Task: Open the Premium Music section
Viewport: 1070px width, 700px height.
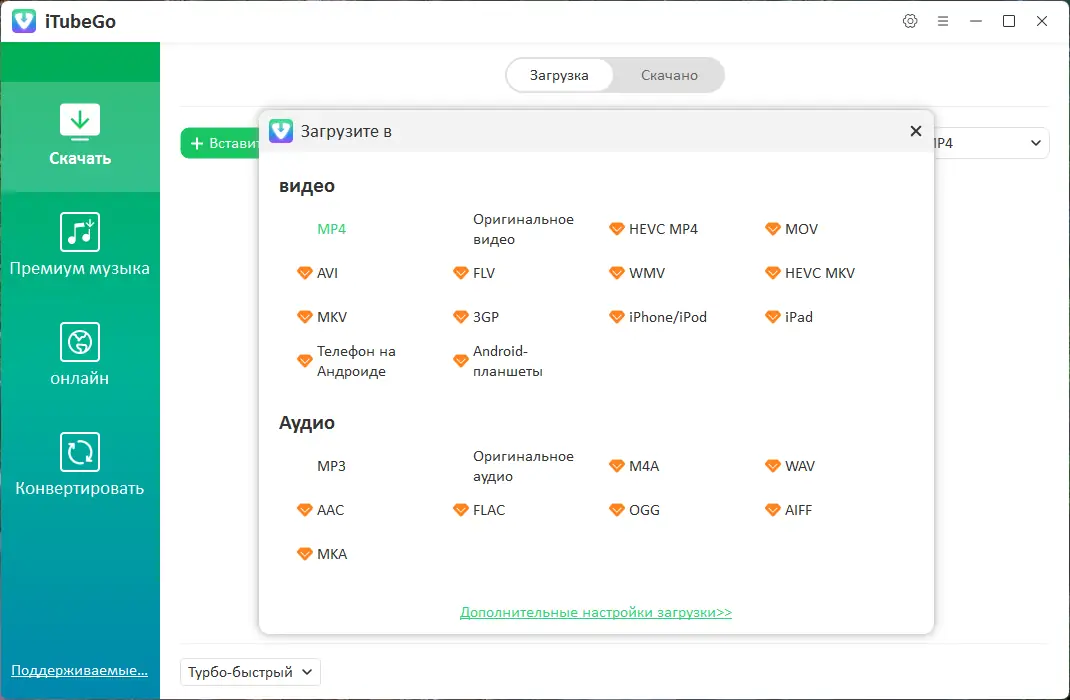Action: coord(80,245)
